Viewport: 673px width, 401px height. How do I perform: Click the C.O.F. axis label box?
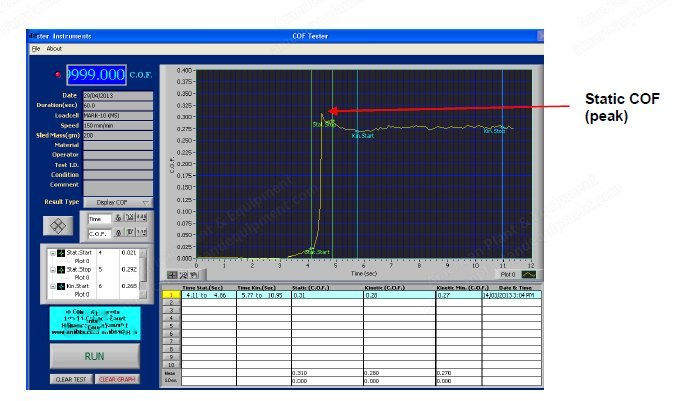point(100,234)
